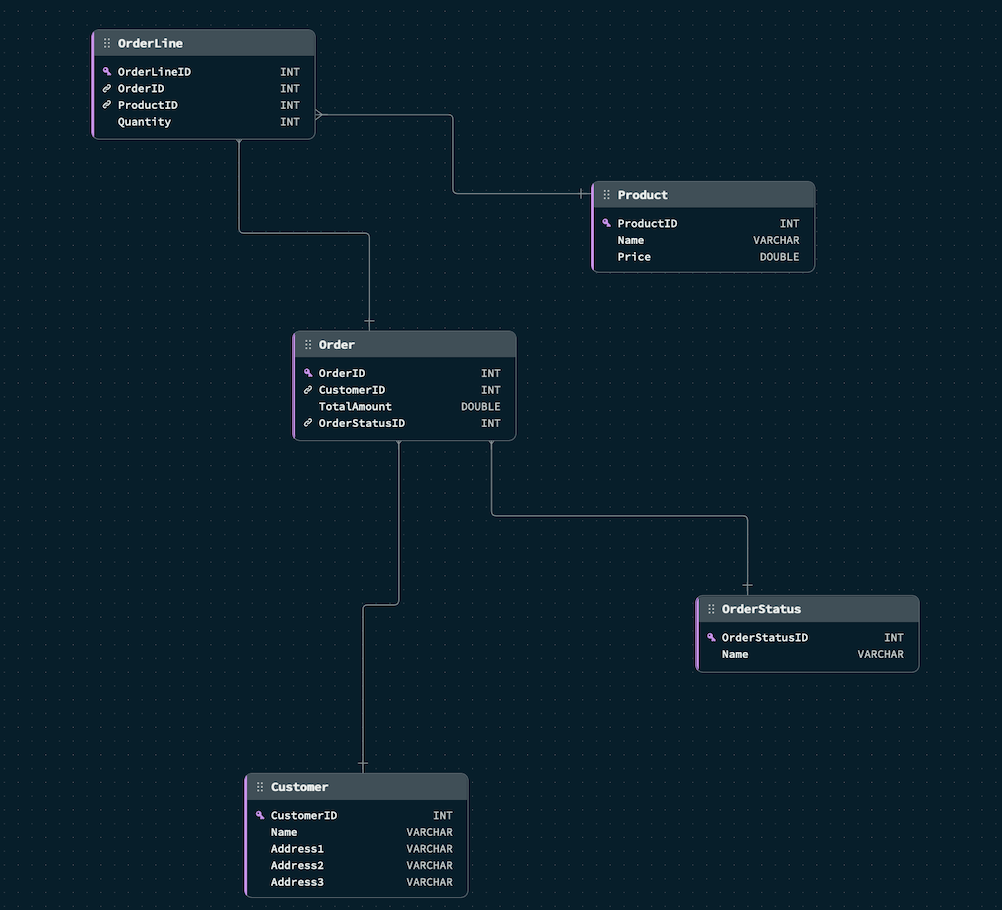
Task: Click the VARCHAR type of Address3
Action: [x=429, y=882]
